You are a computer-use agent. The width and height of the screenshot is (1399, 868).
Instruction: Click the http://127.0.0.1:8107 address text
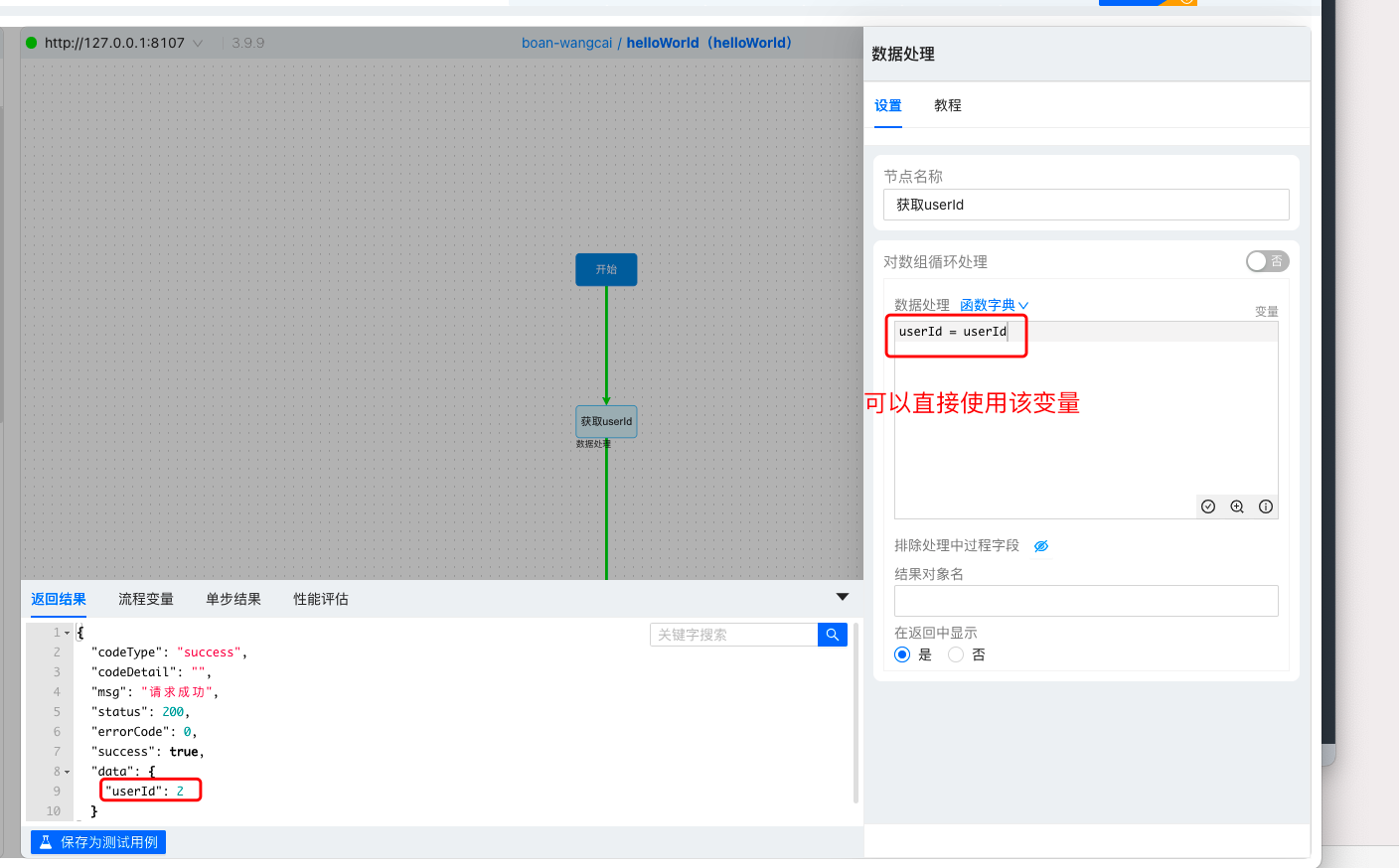pos(114,43)
